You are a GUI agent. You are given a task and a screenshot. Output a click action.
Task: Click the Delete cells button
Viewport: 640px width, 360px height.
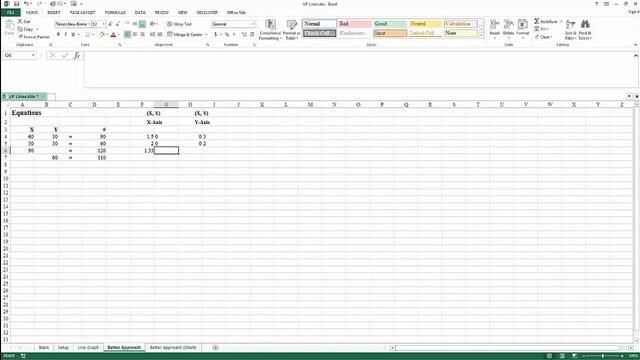509,29
